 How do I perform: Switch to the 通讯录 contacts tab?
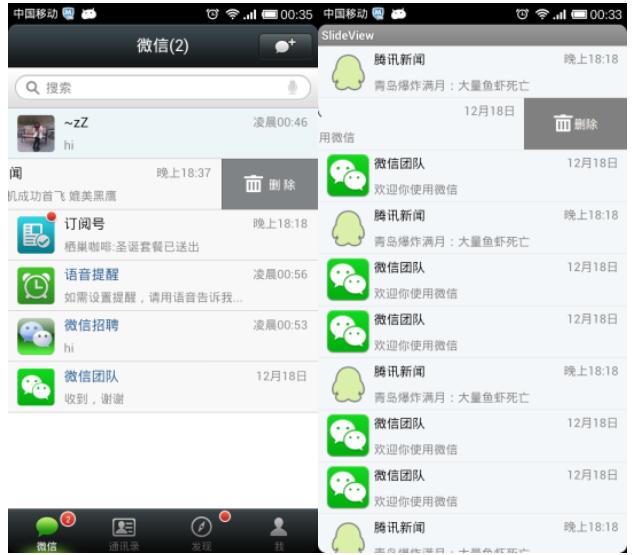point(124,532)
